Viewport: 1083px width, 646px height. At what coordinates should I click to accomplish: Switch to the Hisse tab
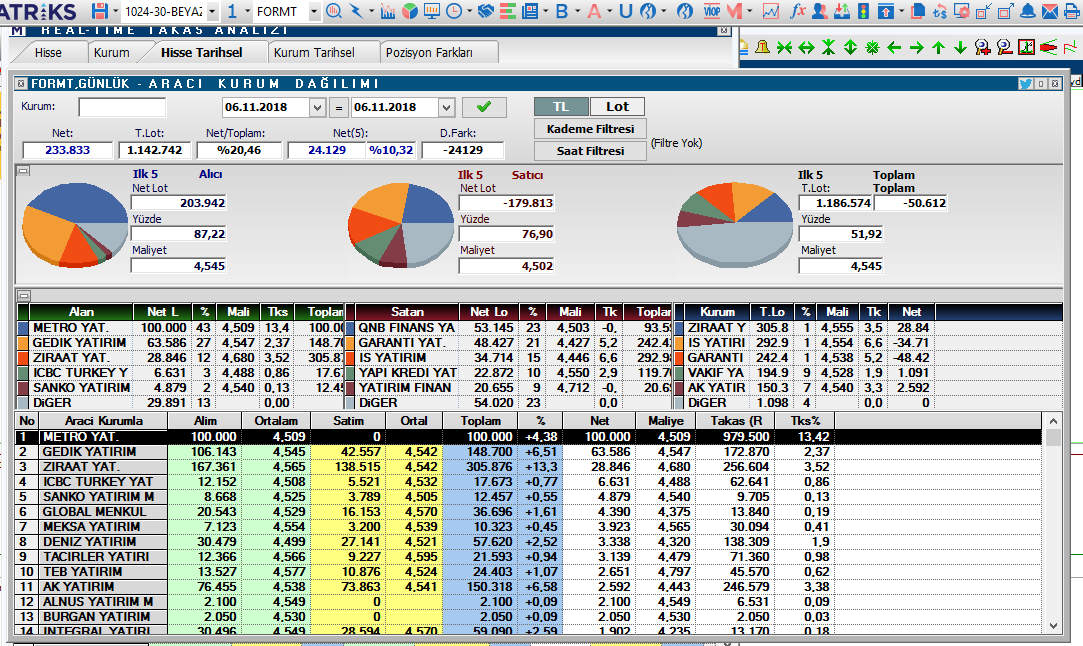(48, 53)
